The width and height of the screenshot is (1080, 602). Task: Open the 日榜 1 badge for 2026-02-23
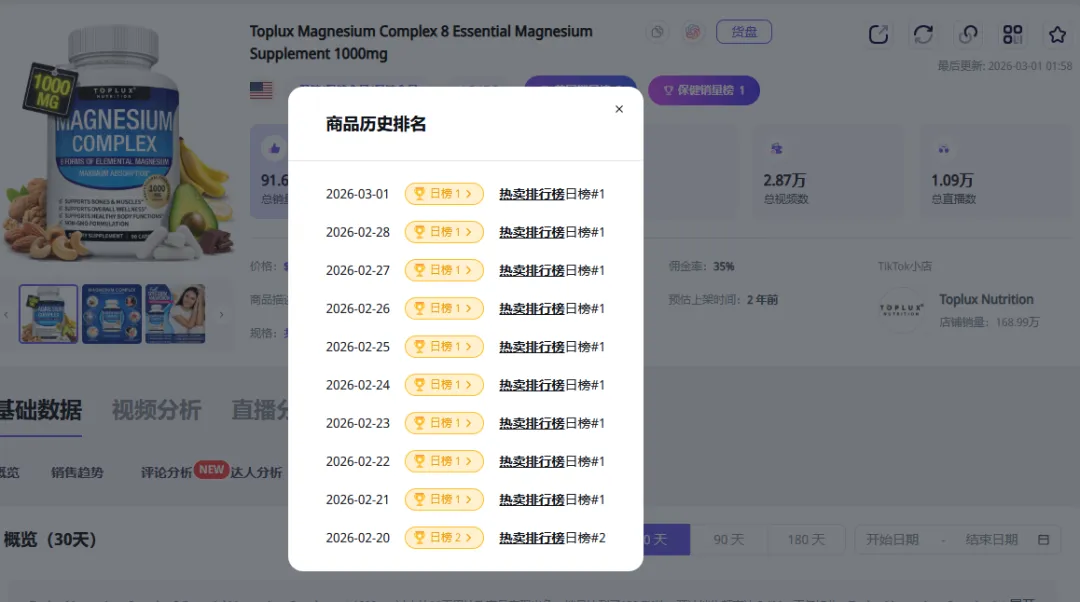click(x=444, y=423)
